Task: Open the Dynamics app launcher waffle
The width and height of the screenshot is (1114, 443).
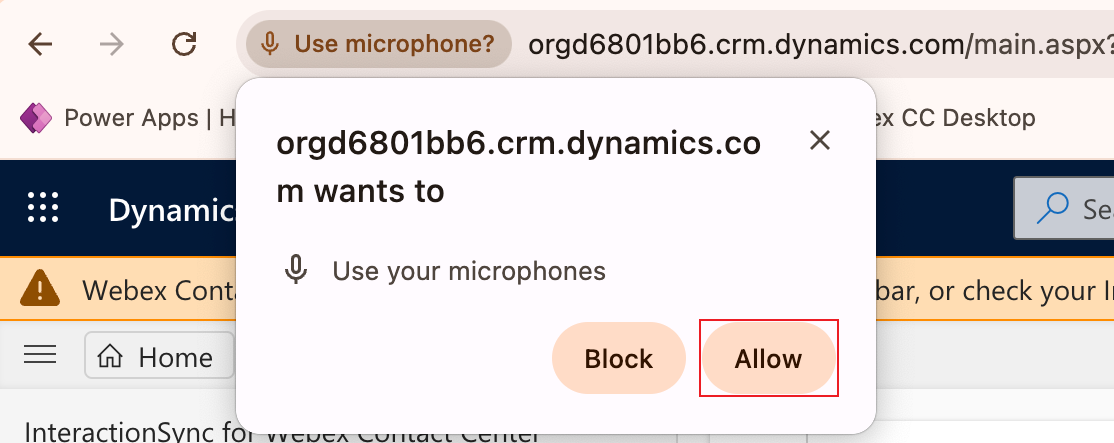Action: (x=43, y=208)
